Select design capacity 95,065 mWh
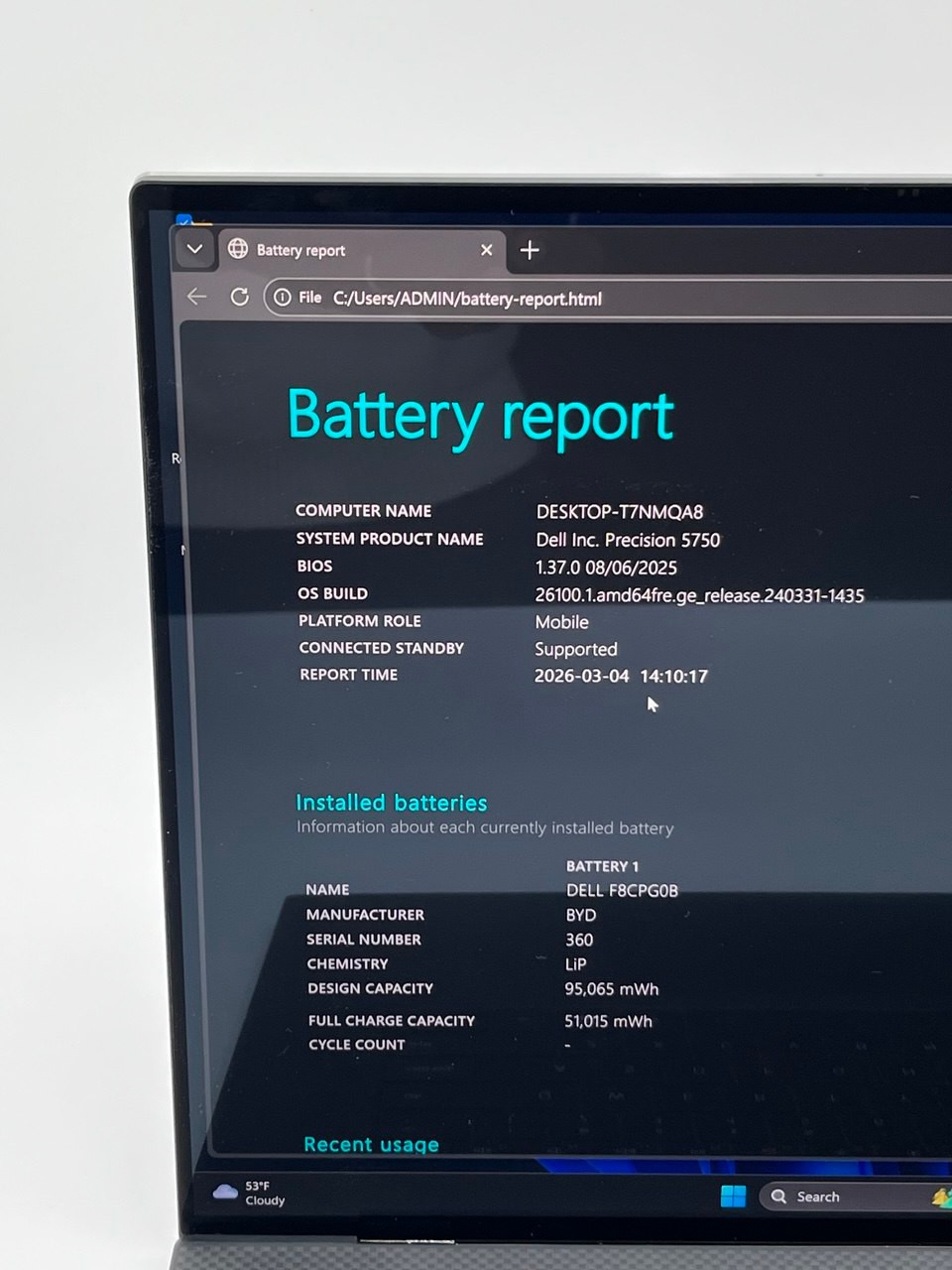Screen dimensions: 952x1270 [x=612, y=989]
